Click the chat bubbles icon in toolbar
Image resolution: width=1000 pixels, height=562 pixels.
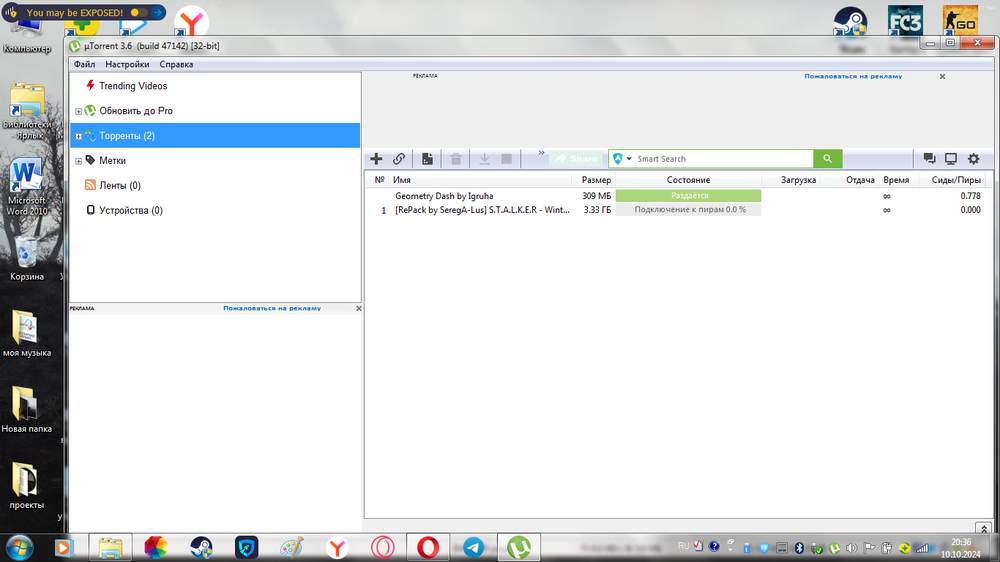[x=929, y=159]
